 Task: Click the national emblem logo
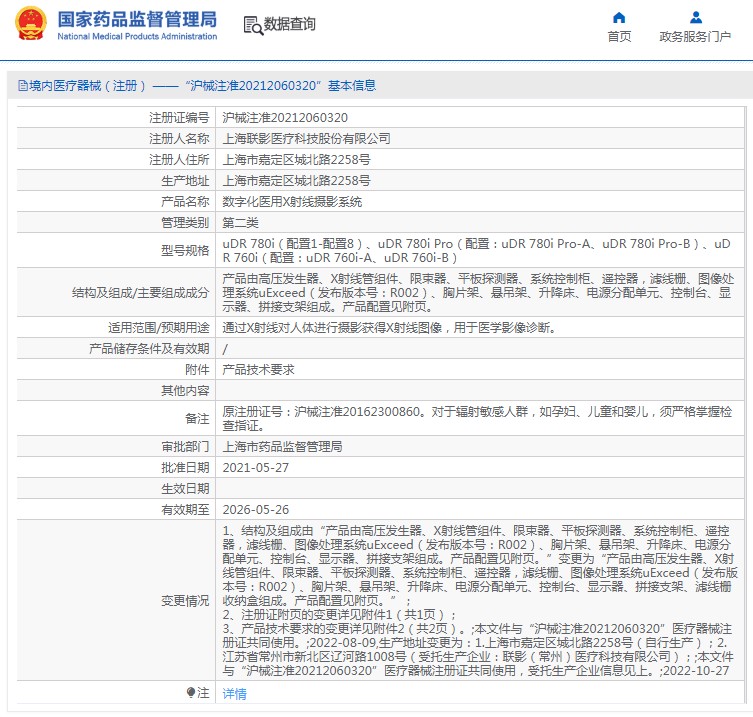pos(31,23)
